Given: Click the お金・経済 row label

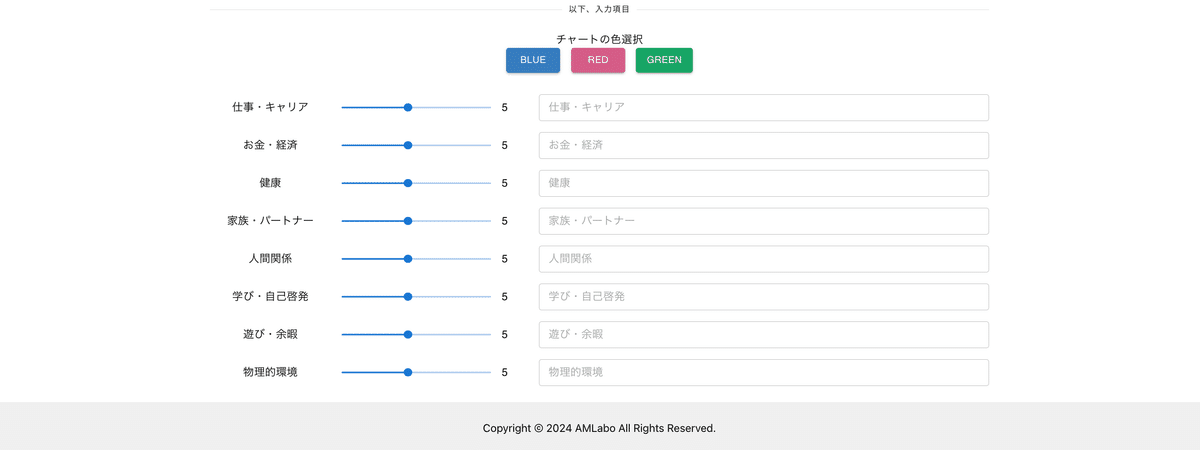Looking at the screenshot, I should point(270,145).
